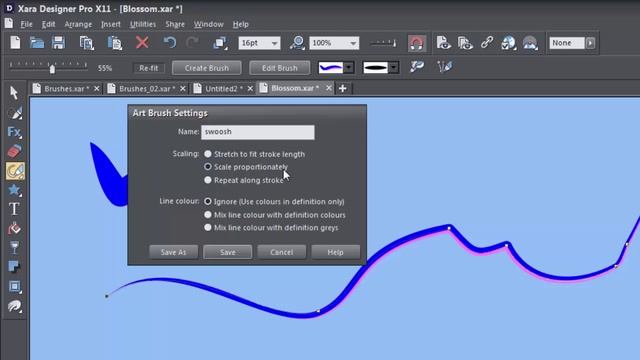The image size is (640, 360).
Task: Click the Publish website globe icon
Action: click(x=508, y=43)
